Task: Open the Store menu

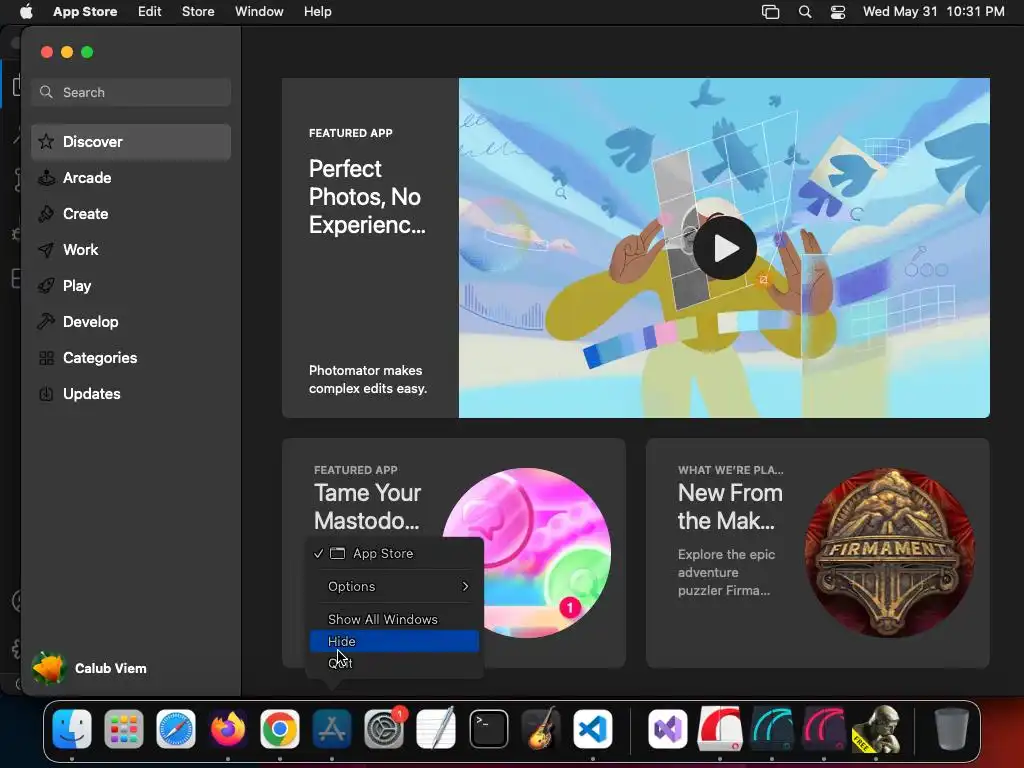Action: (198, 12)
